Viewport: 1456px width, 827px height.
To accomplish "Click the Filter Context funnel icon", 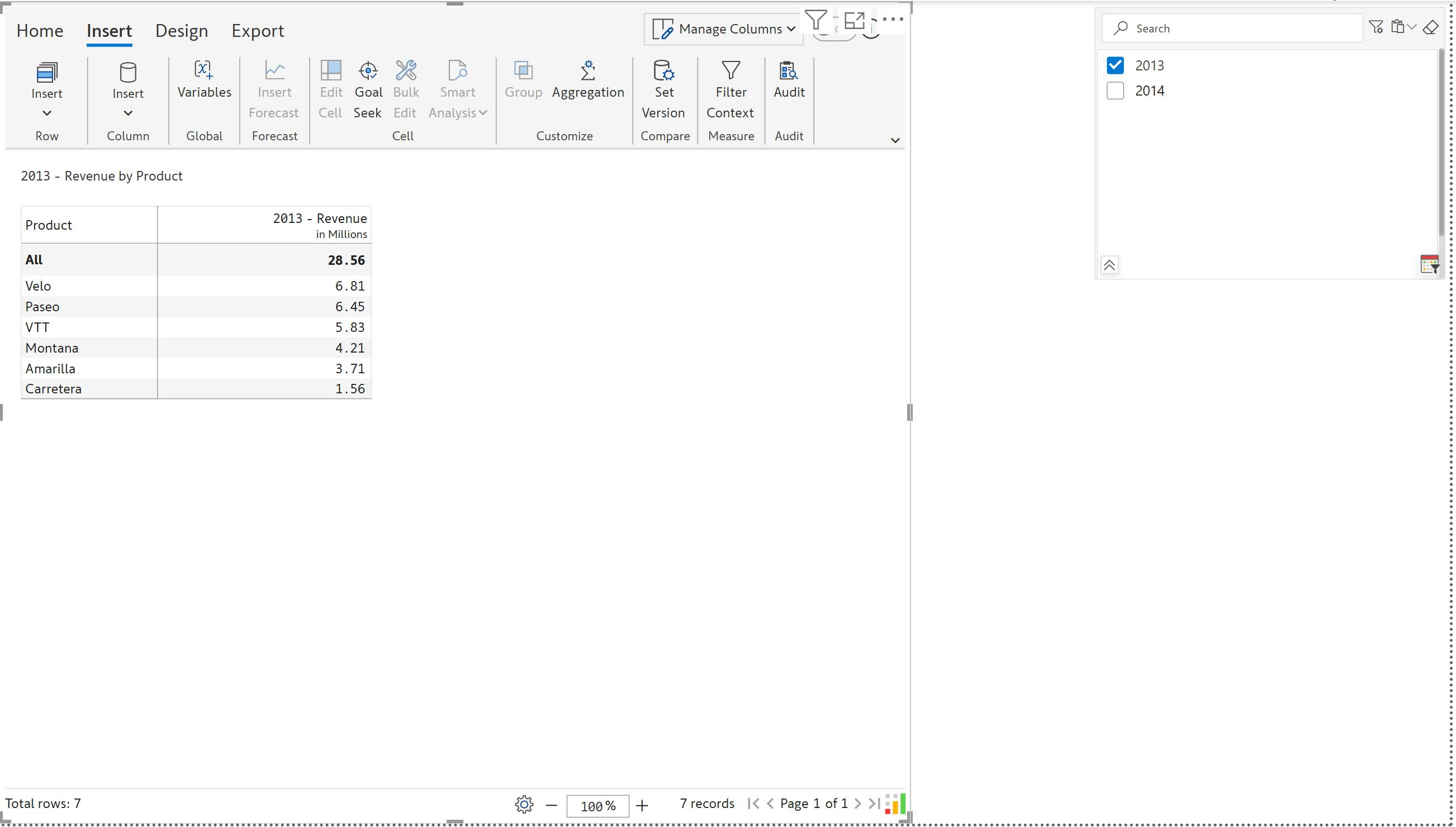I will 730,71.
